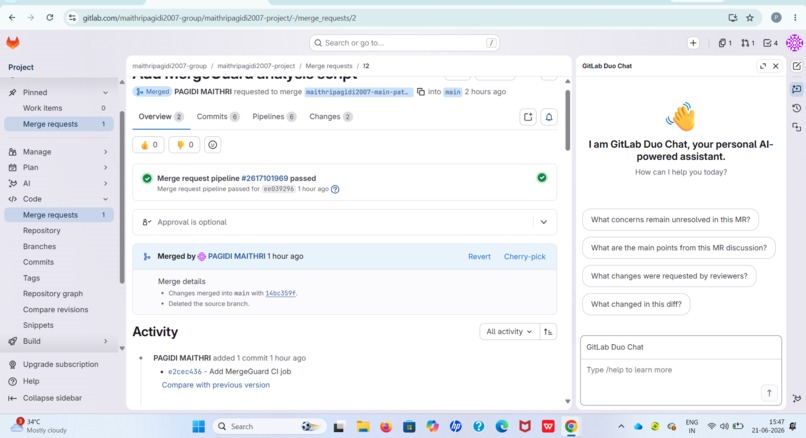Open chat history clock icon in right rail

click(x=796, y=108)
